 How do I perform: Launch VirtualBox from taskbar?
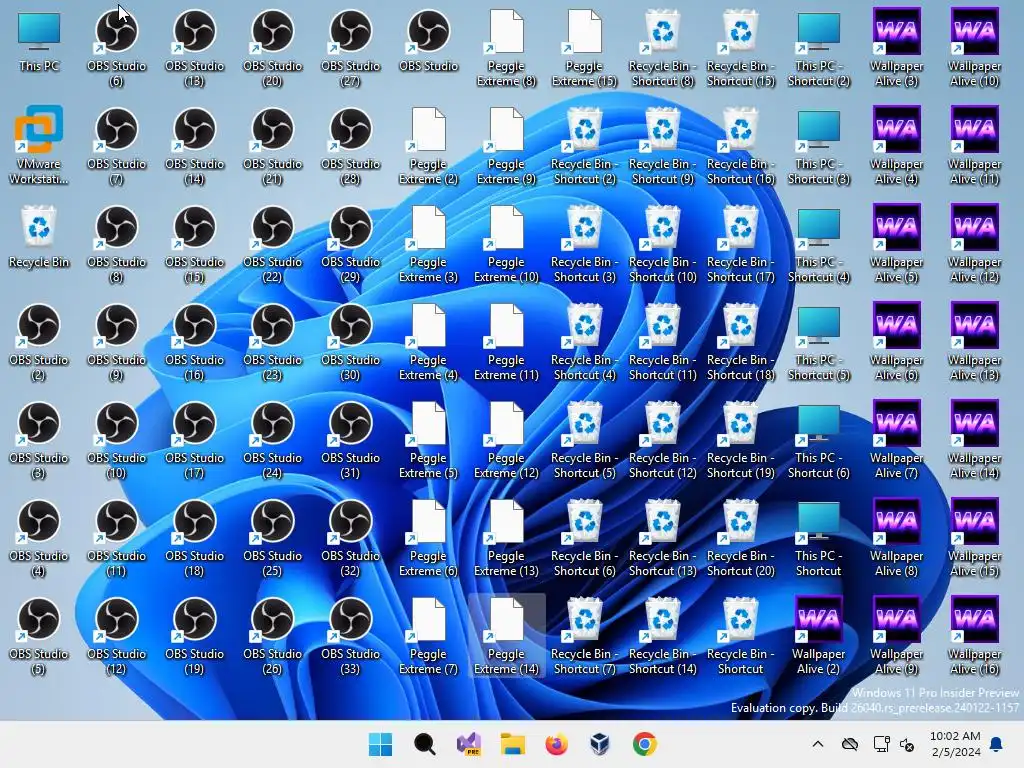tap(600, 744)
